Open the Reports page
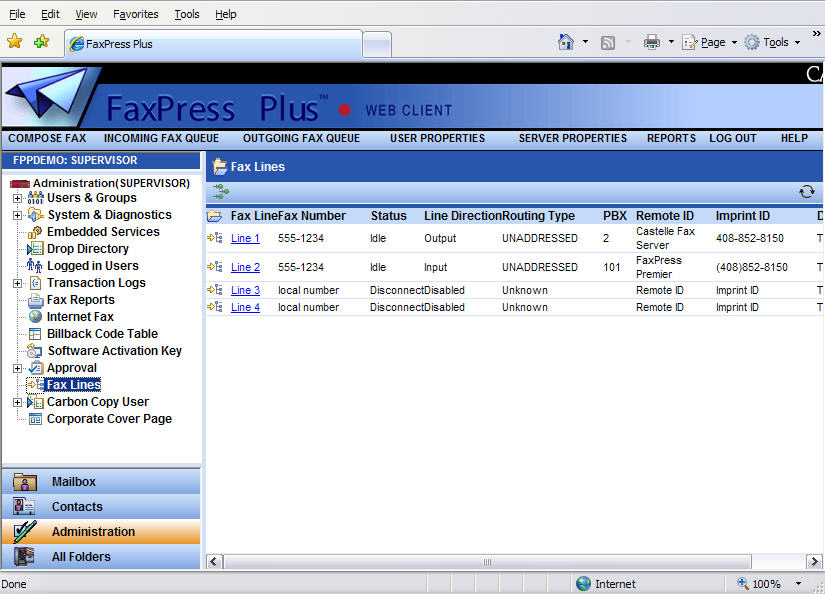Image resolution: width=825 pixels, height=594 pixels. pos(671,138)
